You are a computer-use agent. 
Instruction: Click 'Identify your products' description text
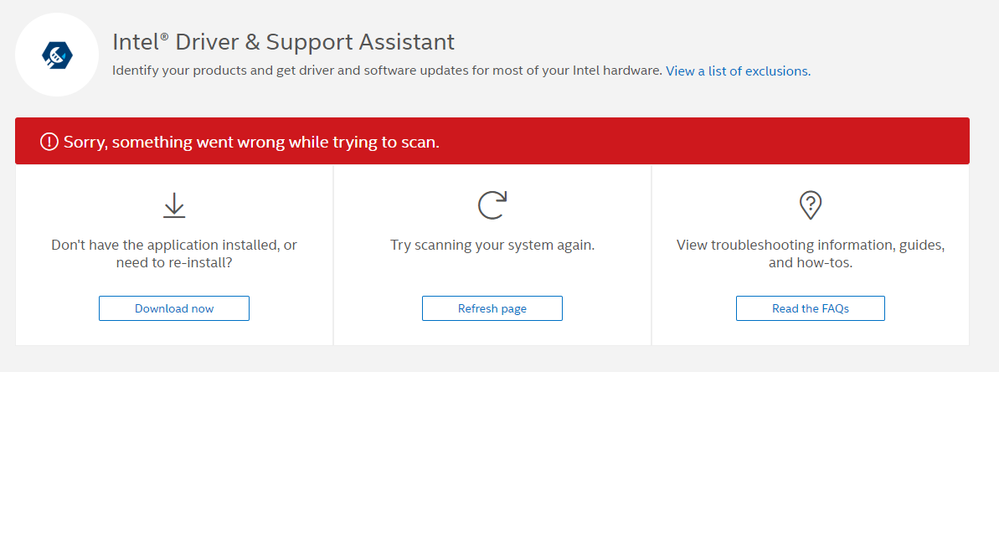(x=387, y=71)
